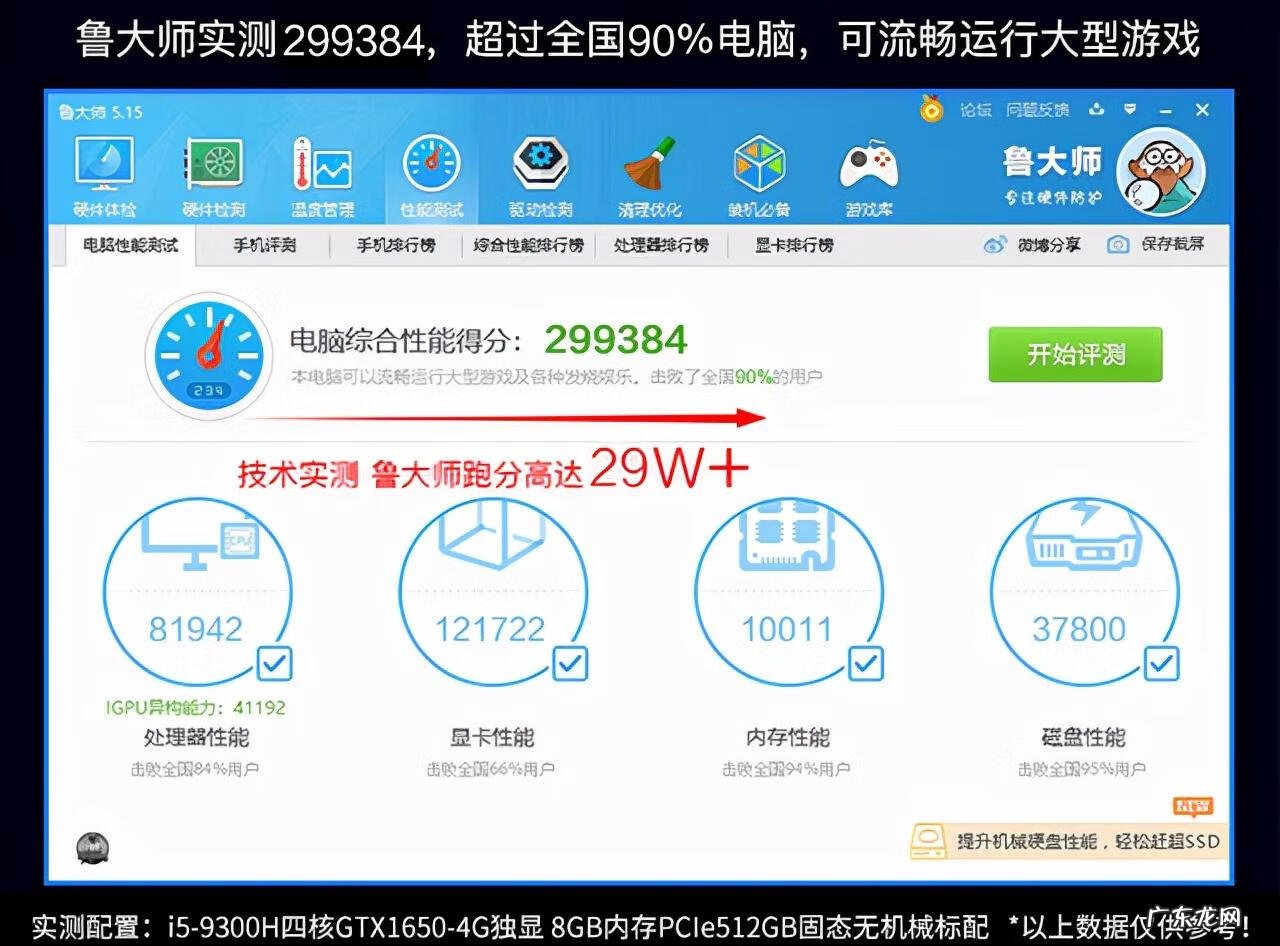Click the overall score value 299384
1280x946 pixels.
point(616,340)
